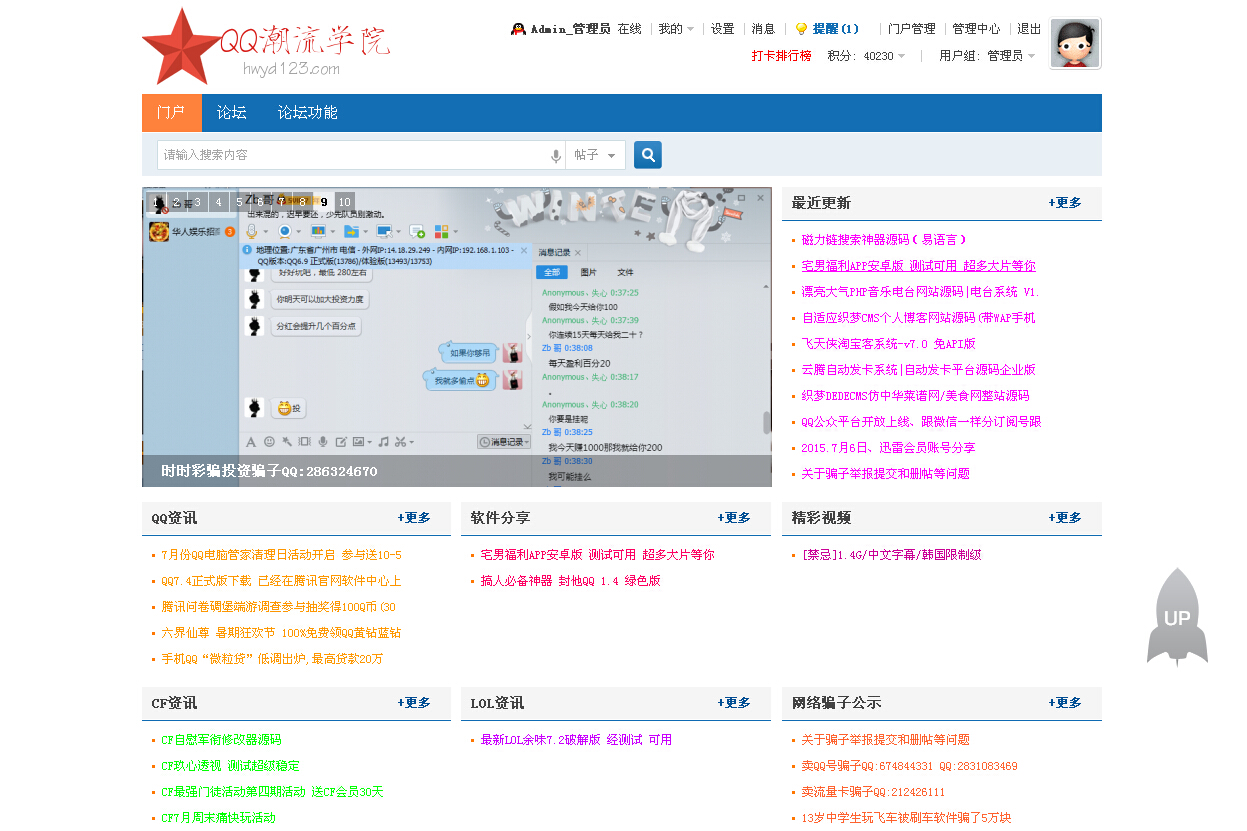
Task: Open CF玖心透视 测试超级稳定 link
Action: pos(230,766)
